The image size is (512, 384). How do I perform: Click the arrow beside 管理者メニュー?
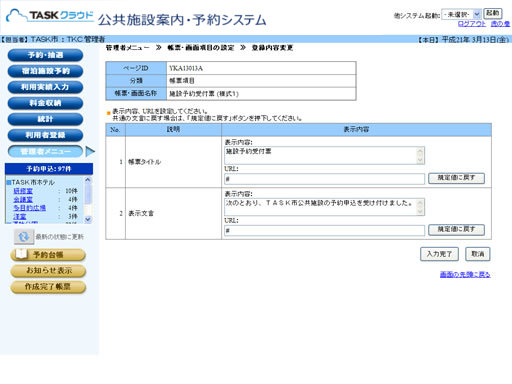point(90,152)
